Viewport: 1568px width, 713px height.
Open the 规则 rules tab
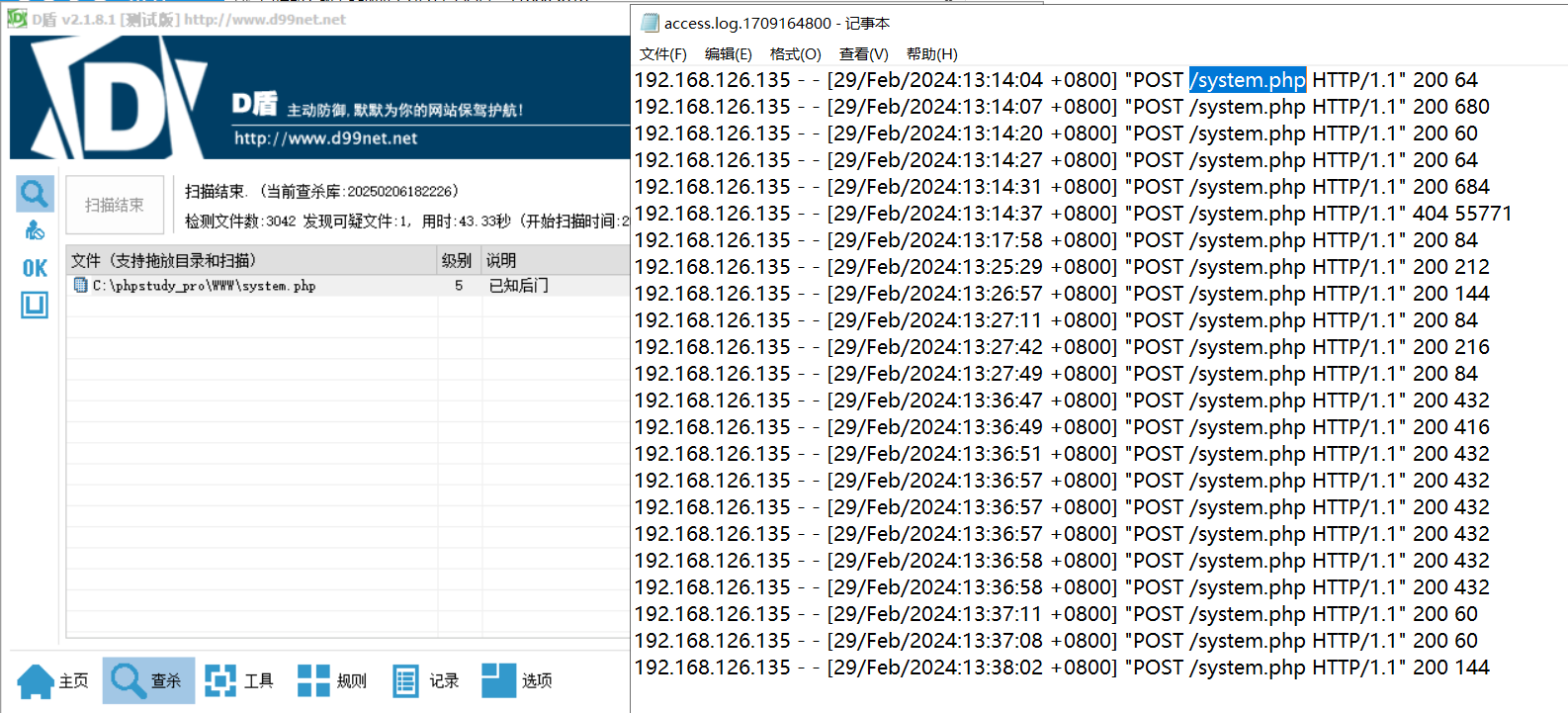[332, 680]
